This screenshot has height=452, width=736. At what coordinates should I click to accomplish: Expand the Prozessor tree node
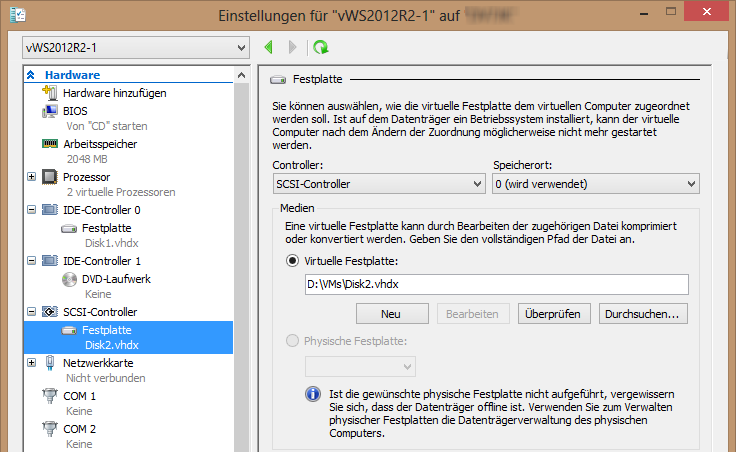click(31, 177)
